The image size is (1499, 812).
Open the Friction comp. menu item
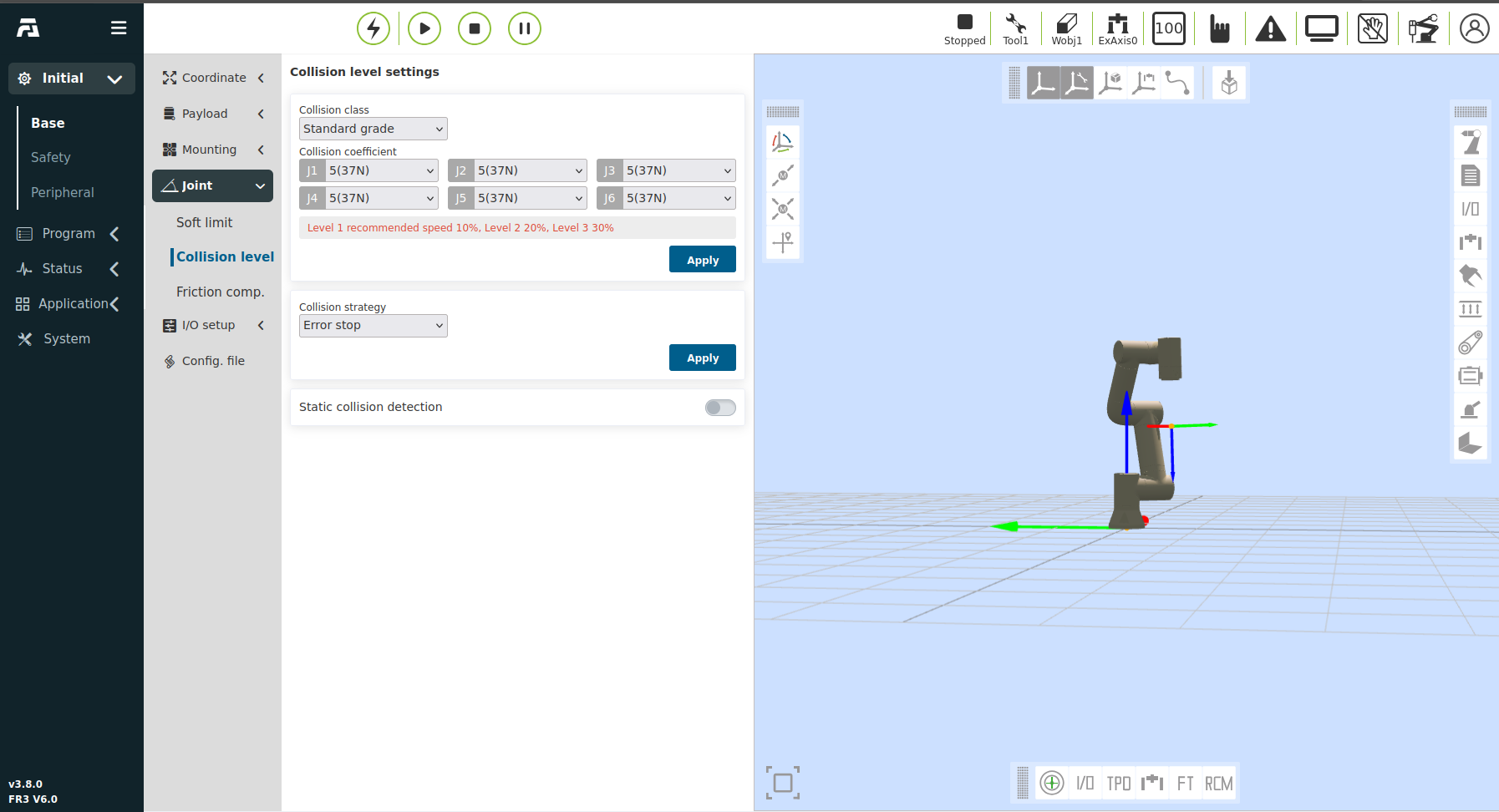[220, 292]
